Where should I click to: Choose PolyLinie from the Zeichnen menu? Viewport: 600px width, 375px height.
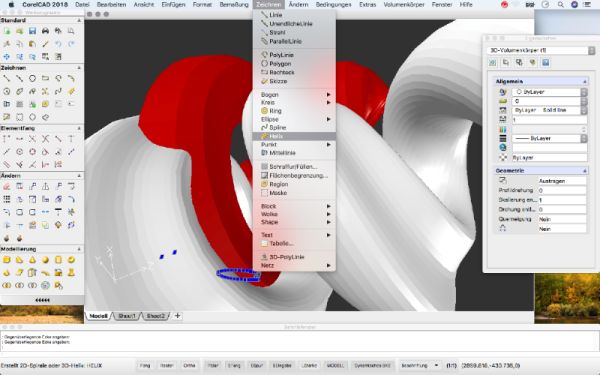coord(294,55)
